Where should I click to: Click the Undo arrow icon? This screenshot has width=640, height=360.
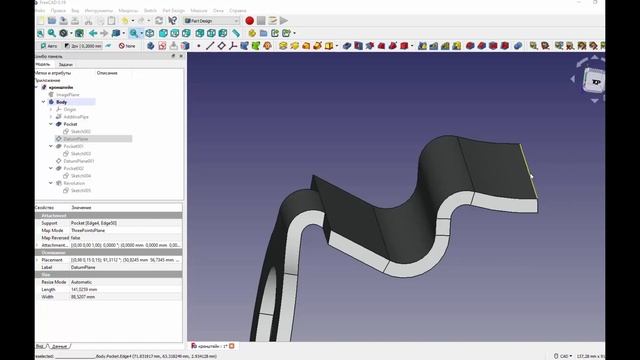click(x=124, y=20)
